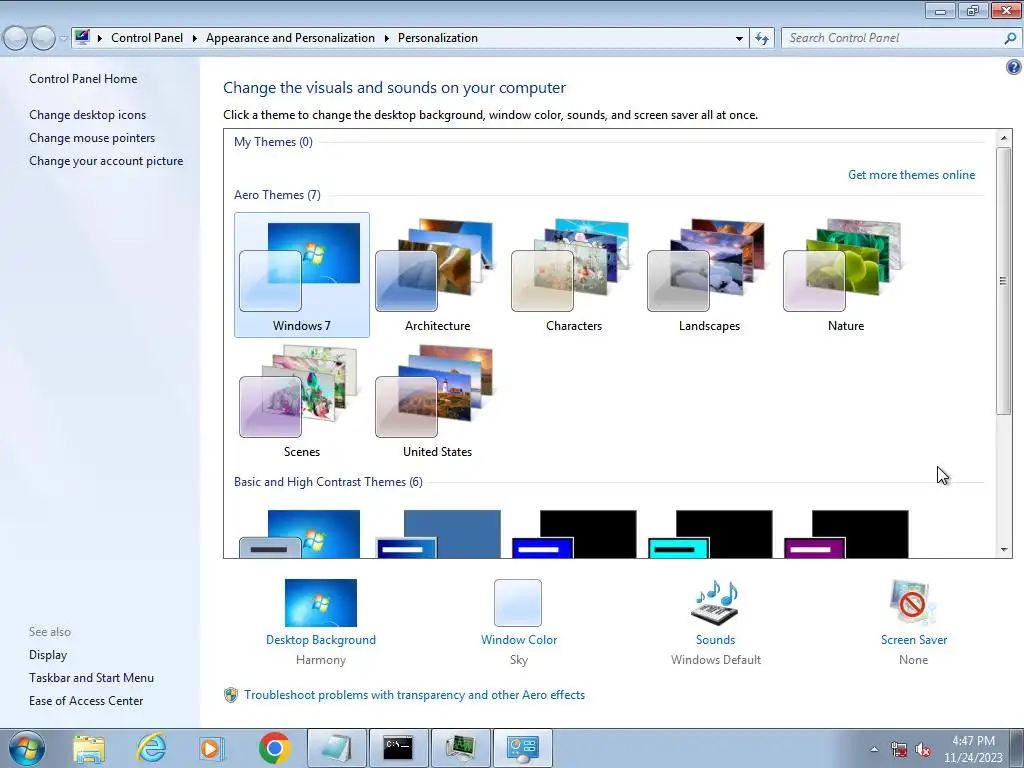The width and height of the screenshot is (1024, 768).
Task: Launch Internet Explorer from taskbar
Action: coord(151,748)
